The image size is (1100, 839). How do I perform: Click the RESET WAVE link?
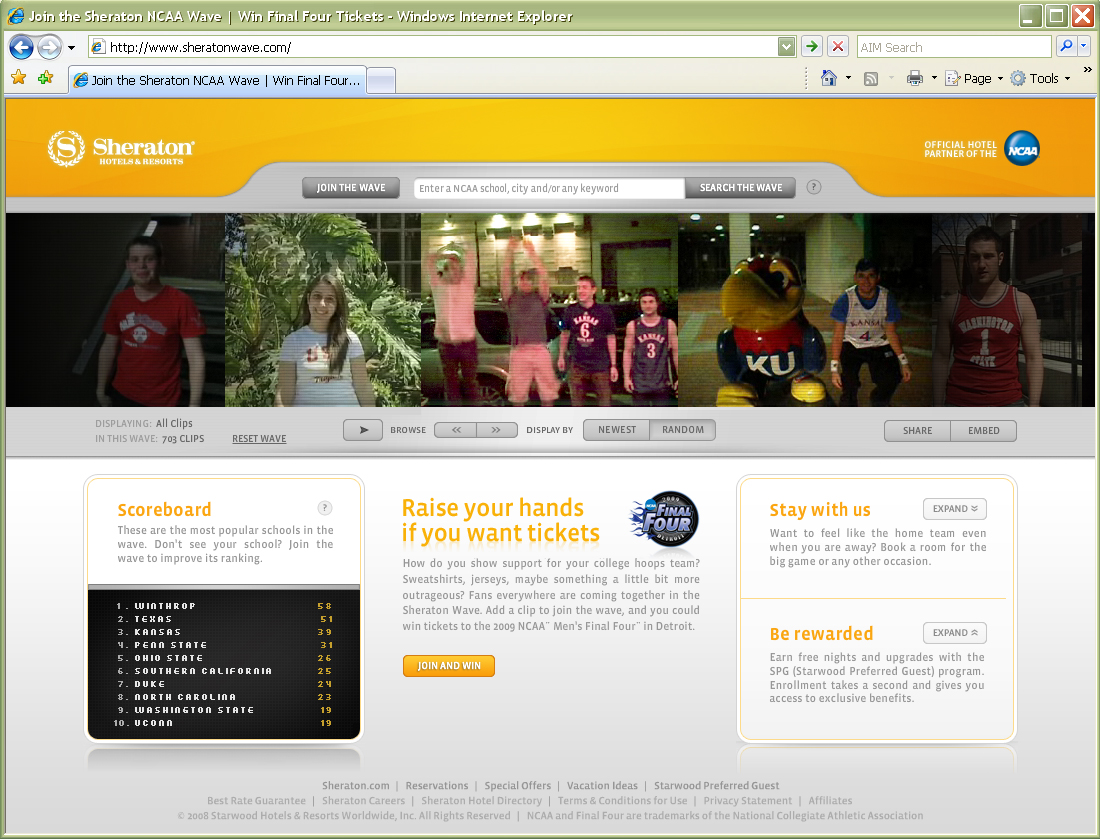[259, 438]
